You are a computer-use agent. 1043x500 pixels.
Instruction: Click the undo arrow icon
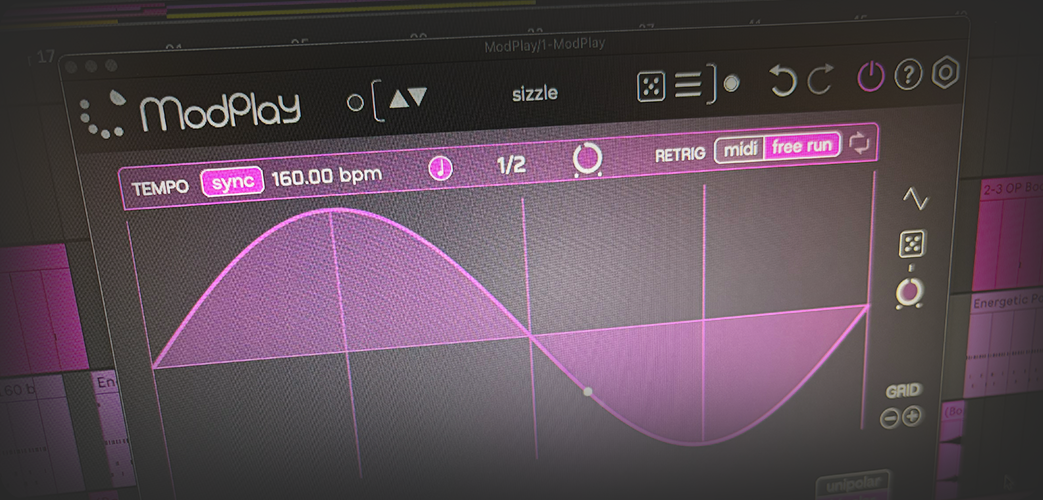click(x=783, y=80)
